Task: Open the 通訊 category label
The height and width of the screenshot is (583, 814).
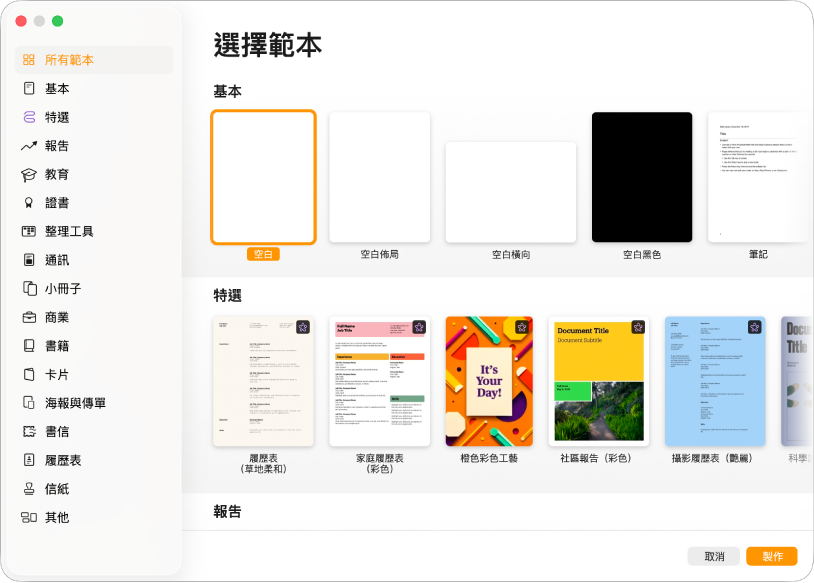Action: 57,260
